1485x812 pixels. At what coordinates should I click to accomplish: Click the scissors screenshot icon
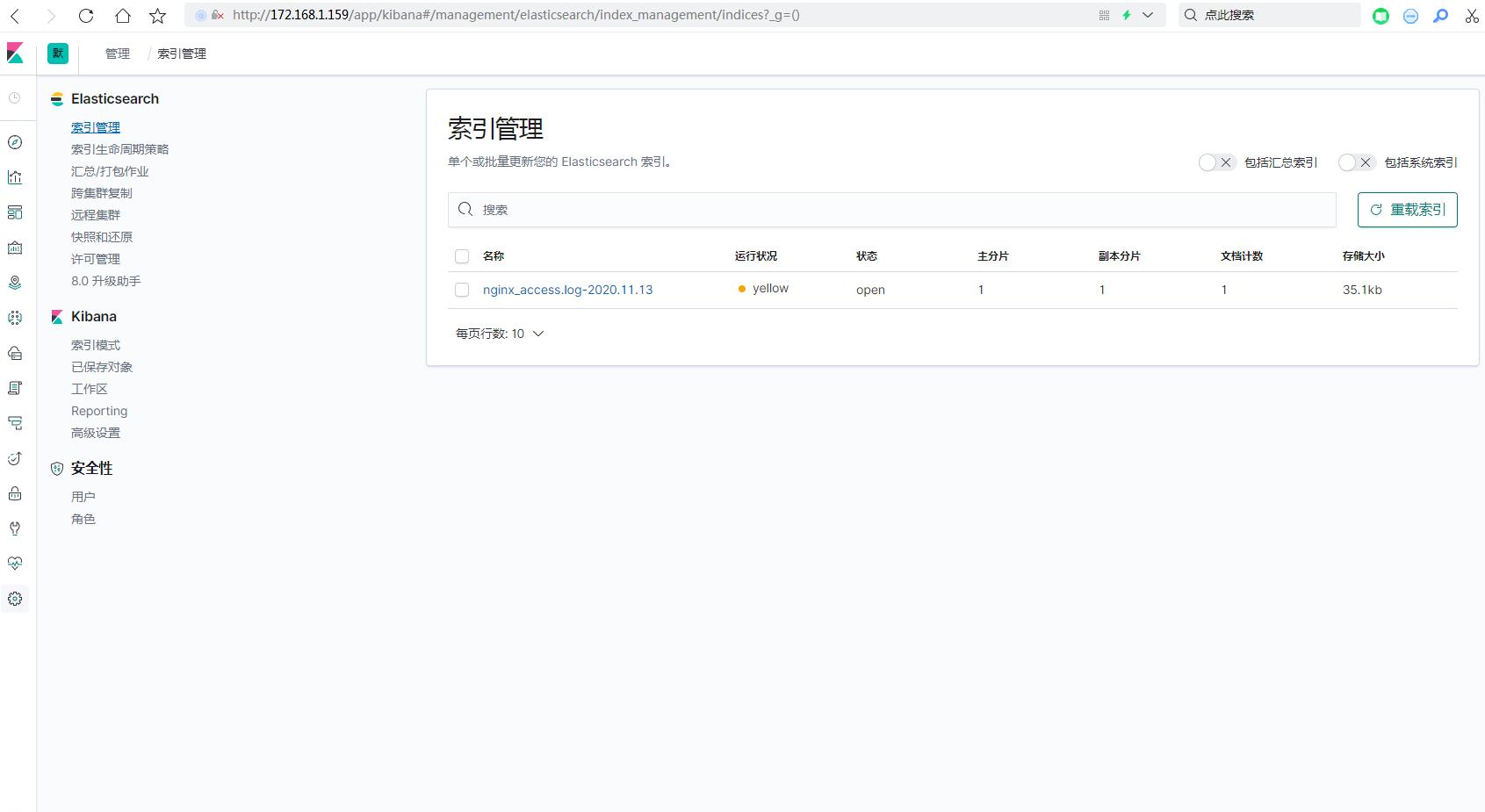(1472, 16)
